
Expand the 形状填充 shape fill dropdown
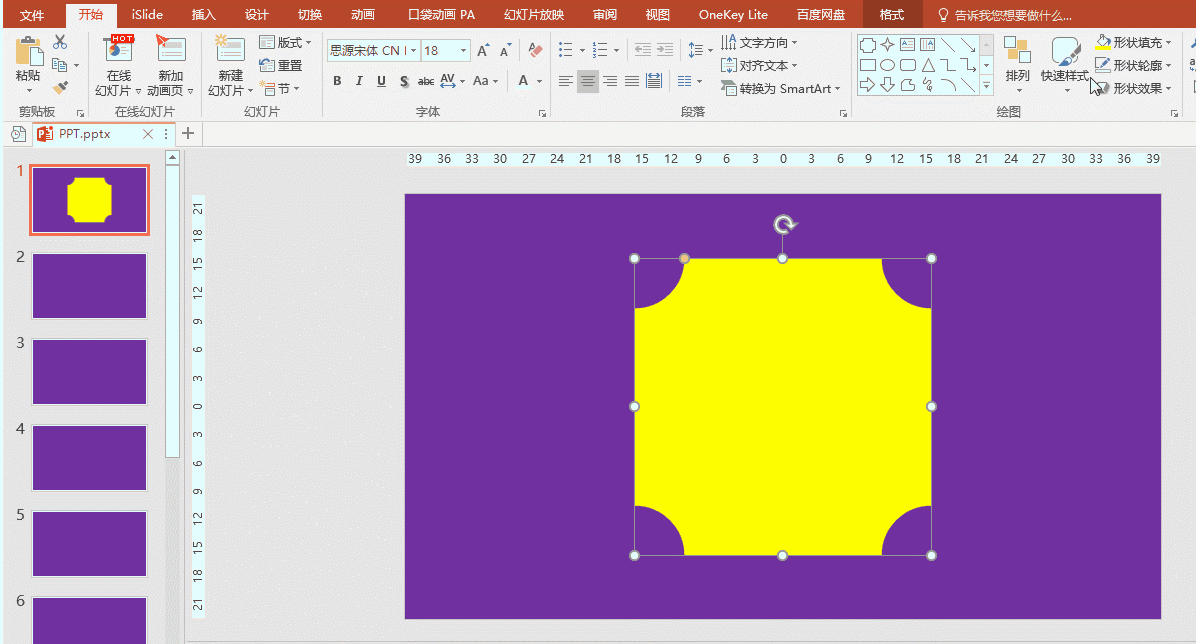(1169, 42)
